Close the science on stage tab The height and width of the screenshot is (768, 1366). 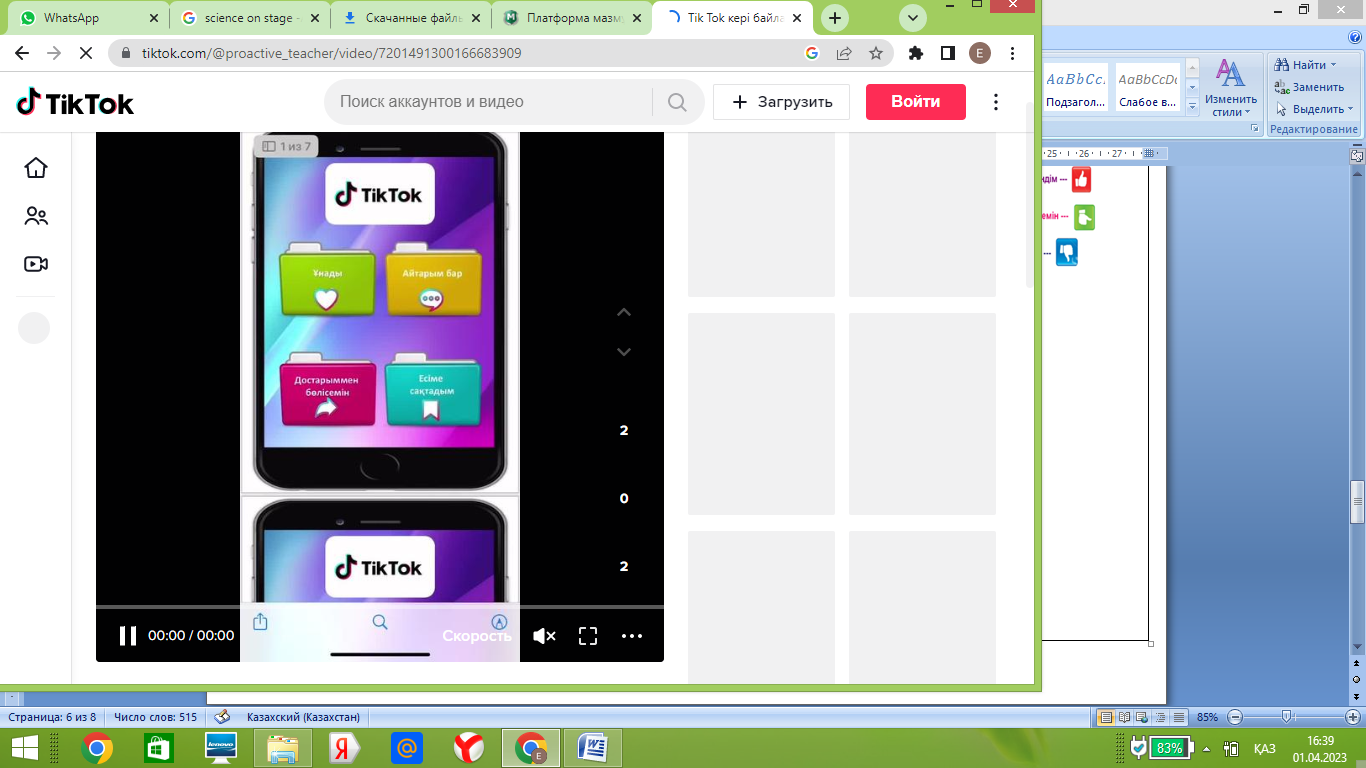[314, 18]
